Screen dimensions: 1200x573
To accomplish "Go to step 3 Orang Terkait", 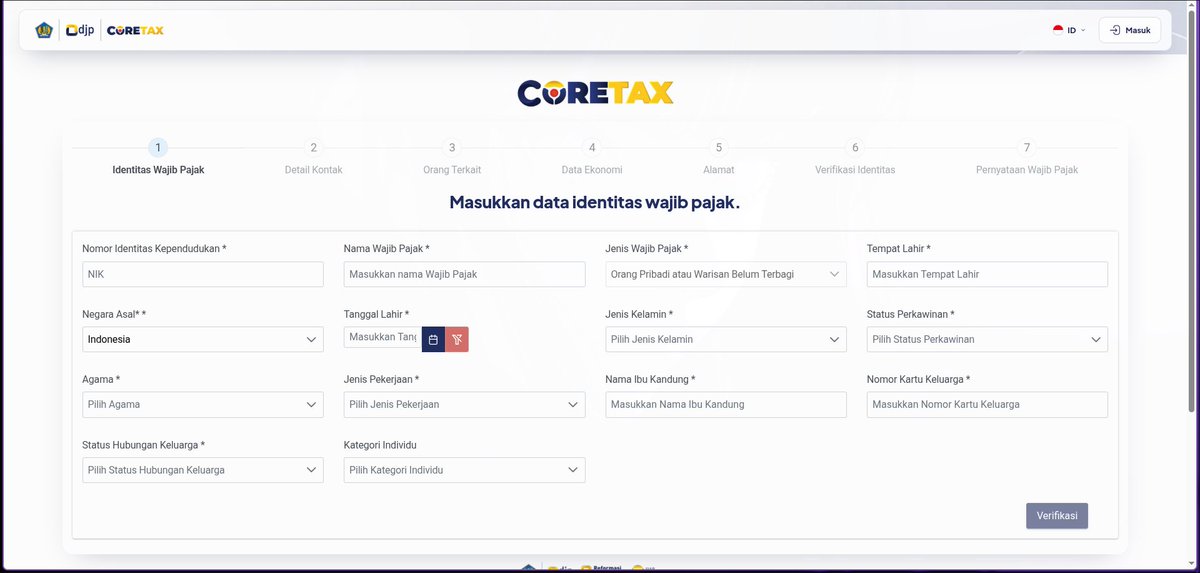I will pos(452,158).
